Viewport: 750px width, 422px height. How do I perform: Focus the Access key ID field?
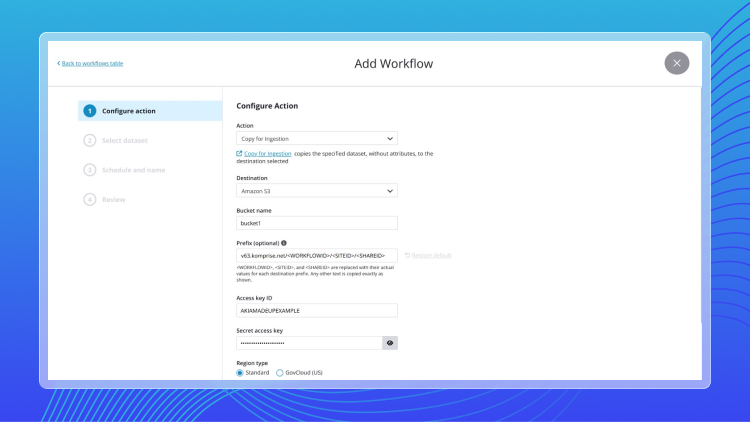point(317,310)
